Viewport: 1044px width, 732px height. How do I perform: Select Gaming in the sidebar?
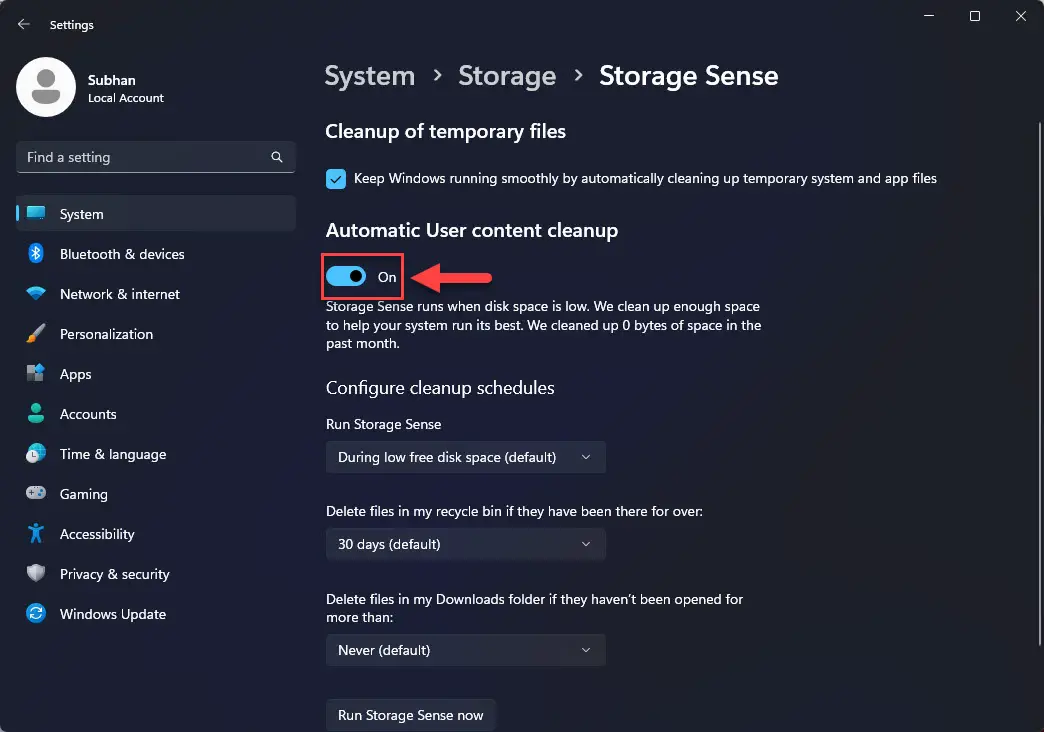[156, 494]
